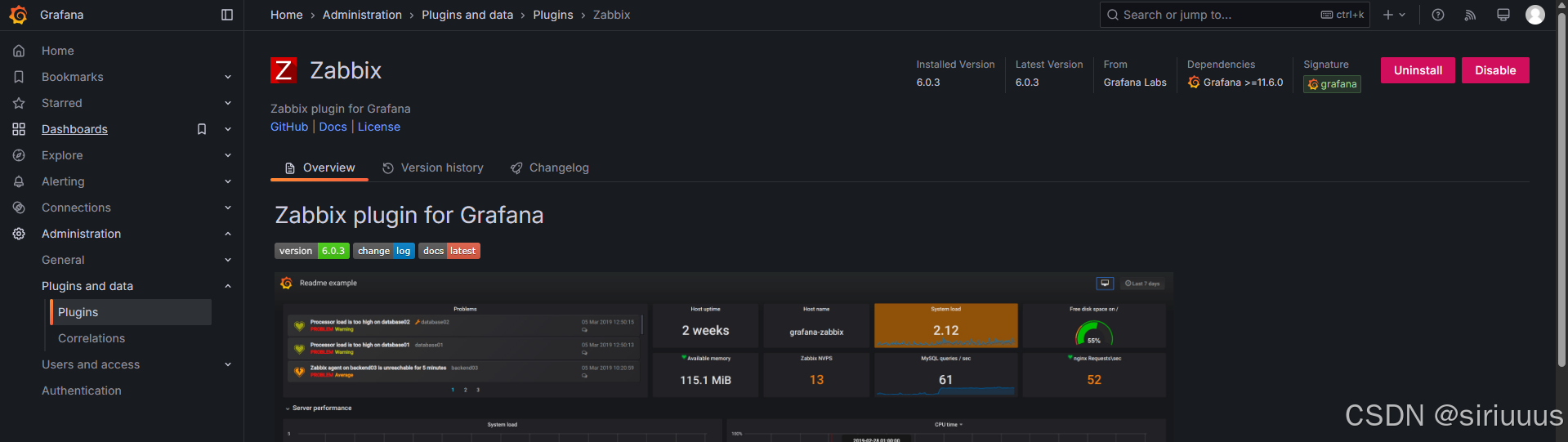Click the change log badge
Screen dimensions: 1568x442
[x=384, y=251]
